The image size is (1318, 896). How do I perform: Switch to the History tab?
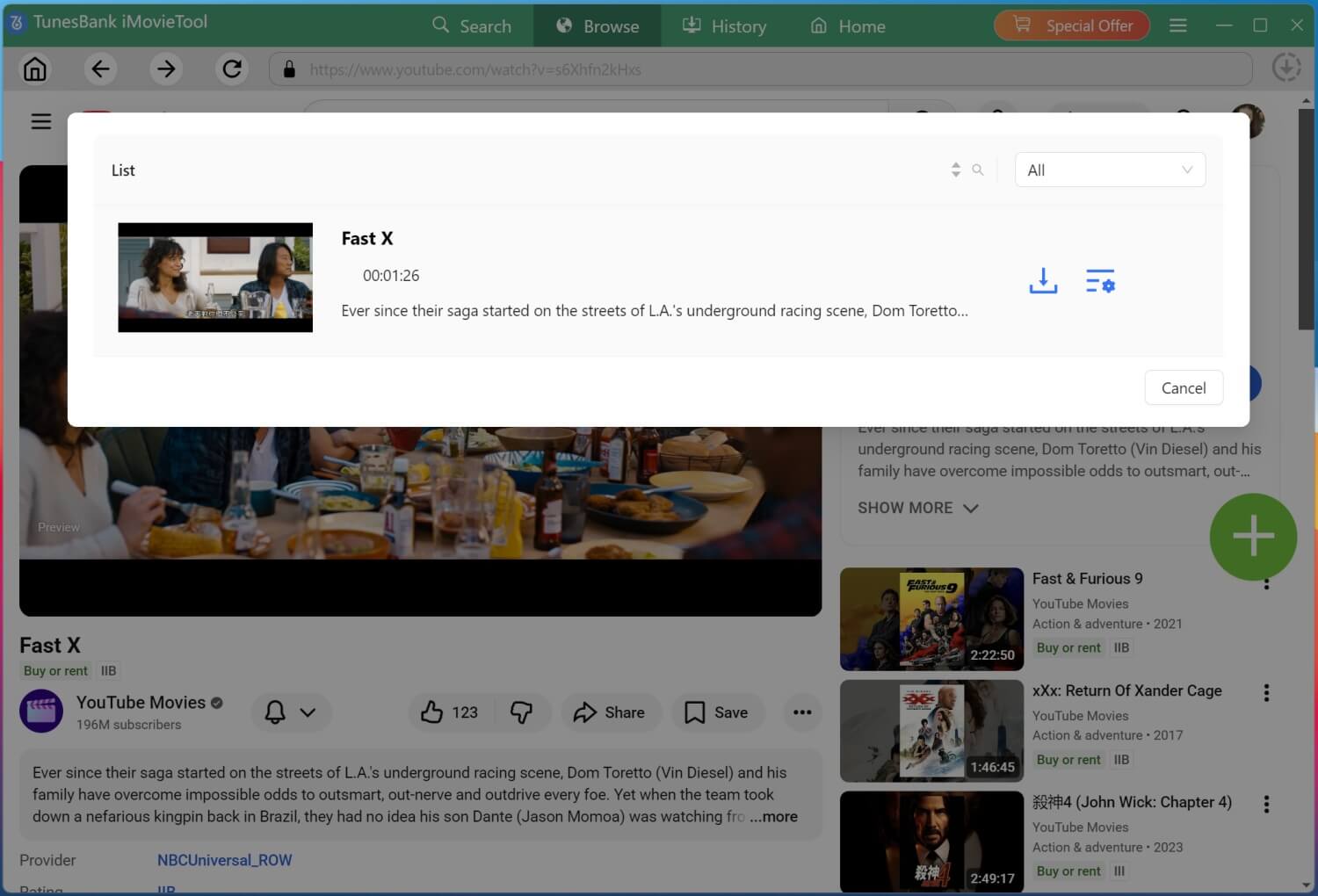point(724,25)
